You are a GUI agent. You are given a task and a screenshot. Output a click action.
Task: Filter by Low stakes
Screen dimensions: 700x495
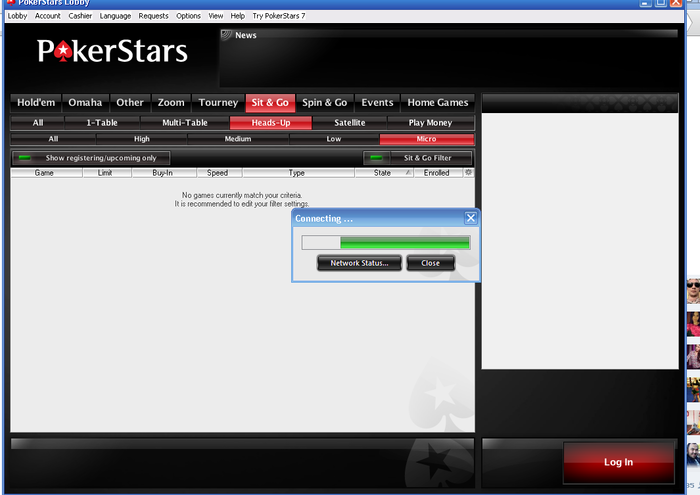tap(333, 139)
